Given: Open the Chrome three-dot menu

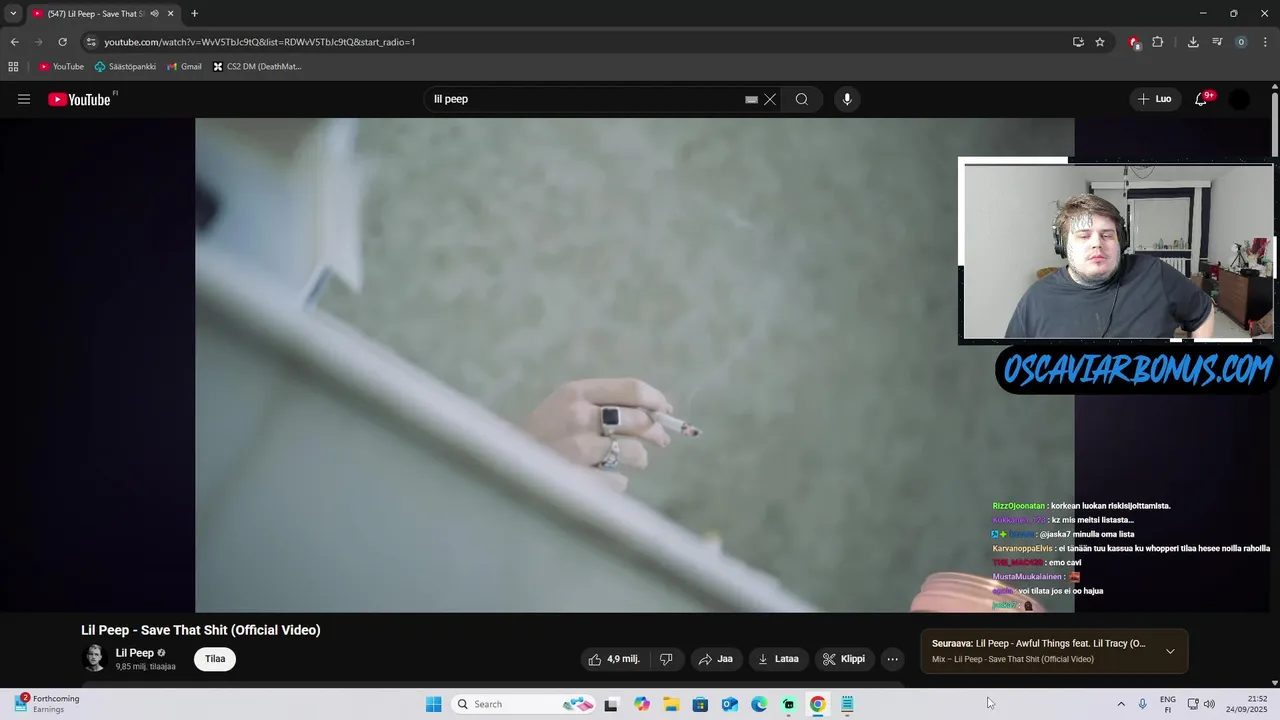Looking at the screenshot, I should tap(1265, 42).
